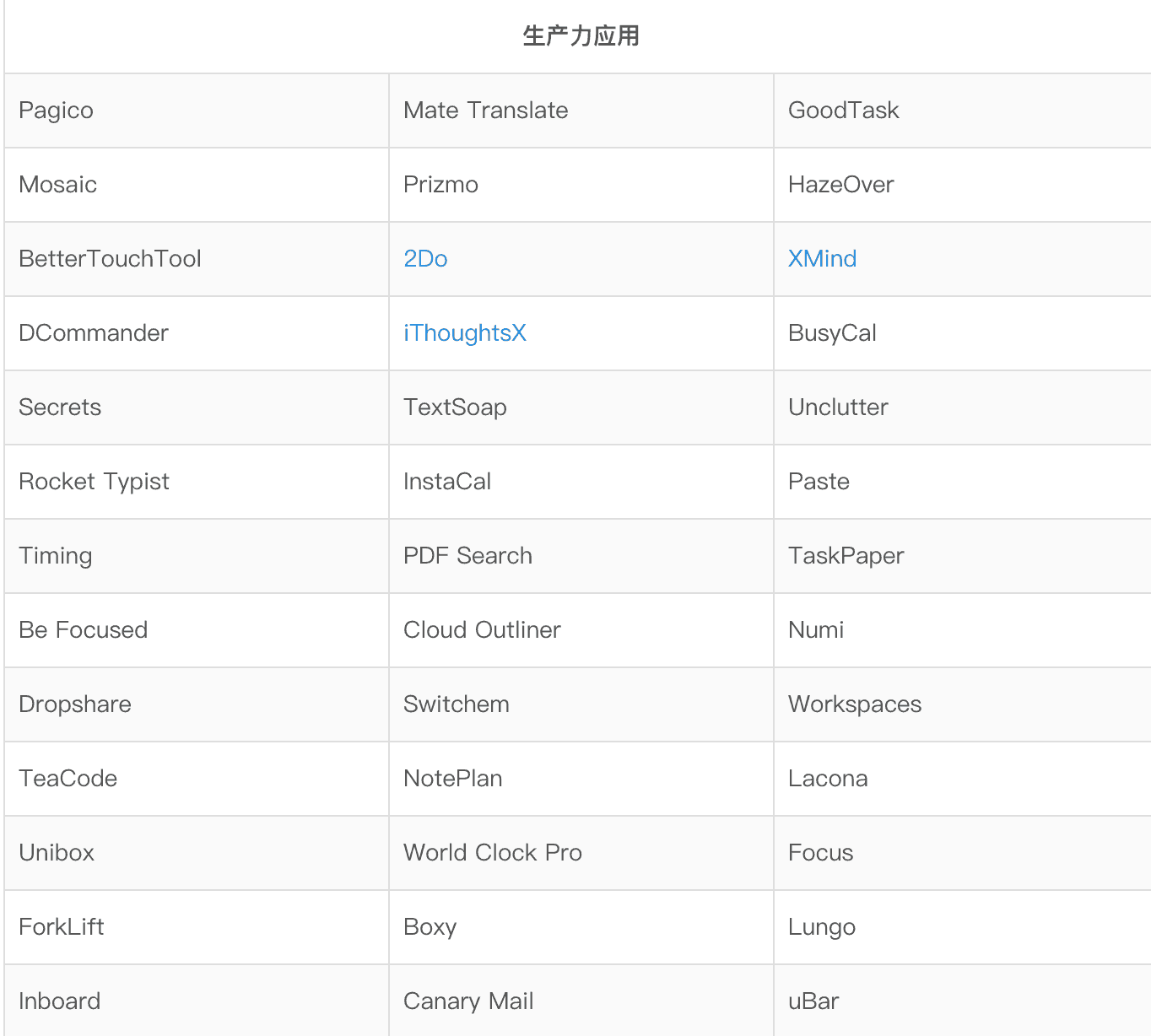The width and height of the screenshot is (1151, 1036).
Task: Click the Workspaces table cell
Action: [855, 704]
